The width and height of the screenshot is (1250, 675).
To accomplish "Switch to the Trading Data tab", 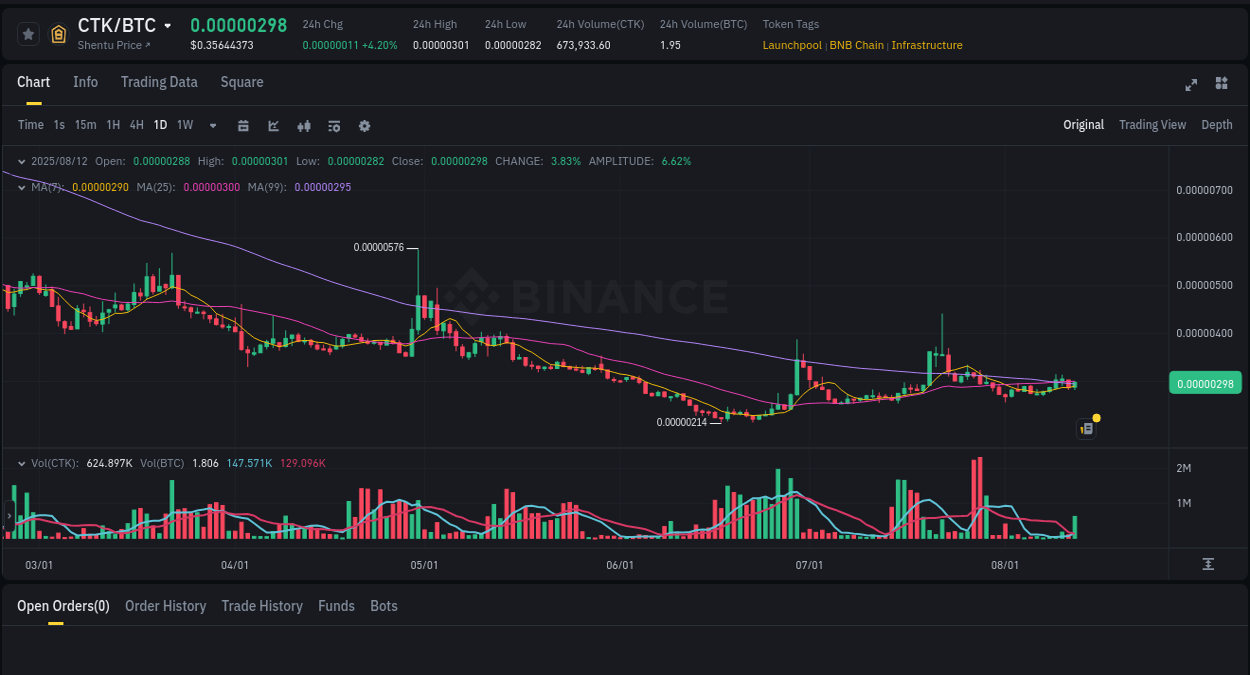I will 159,82.
